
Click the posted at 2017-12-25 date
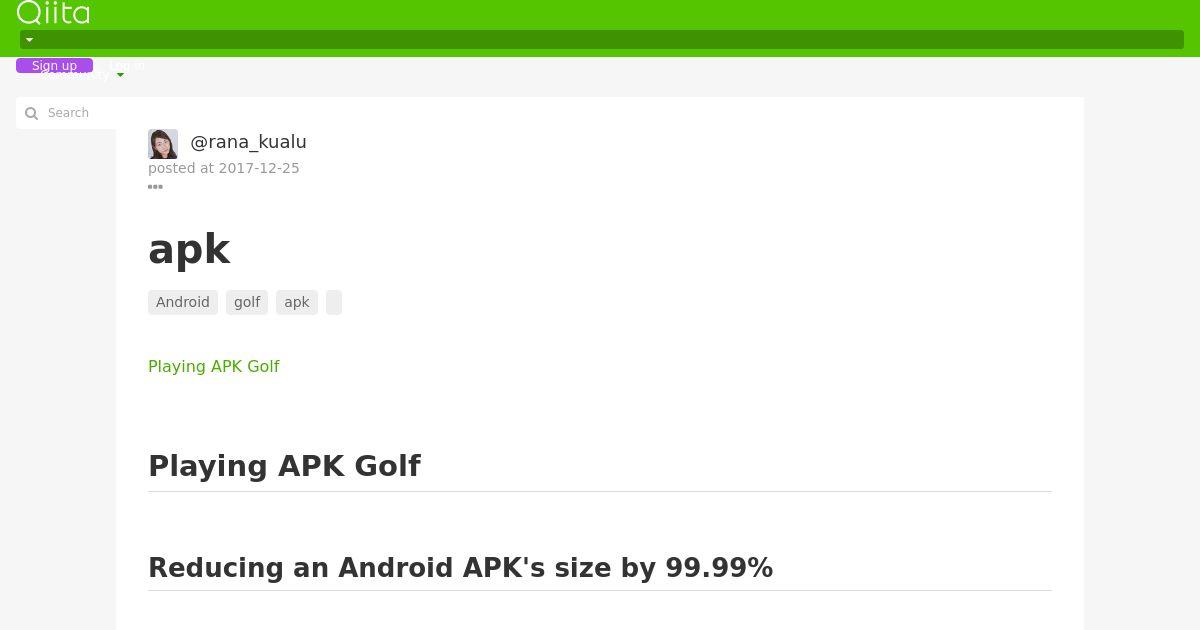(x=224, y=168)
